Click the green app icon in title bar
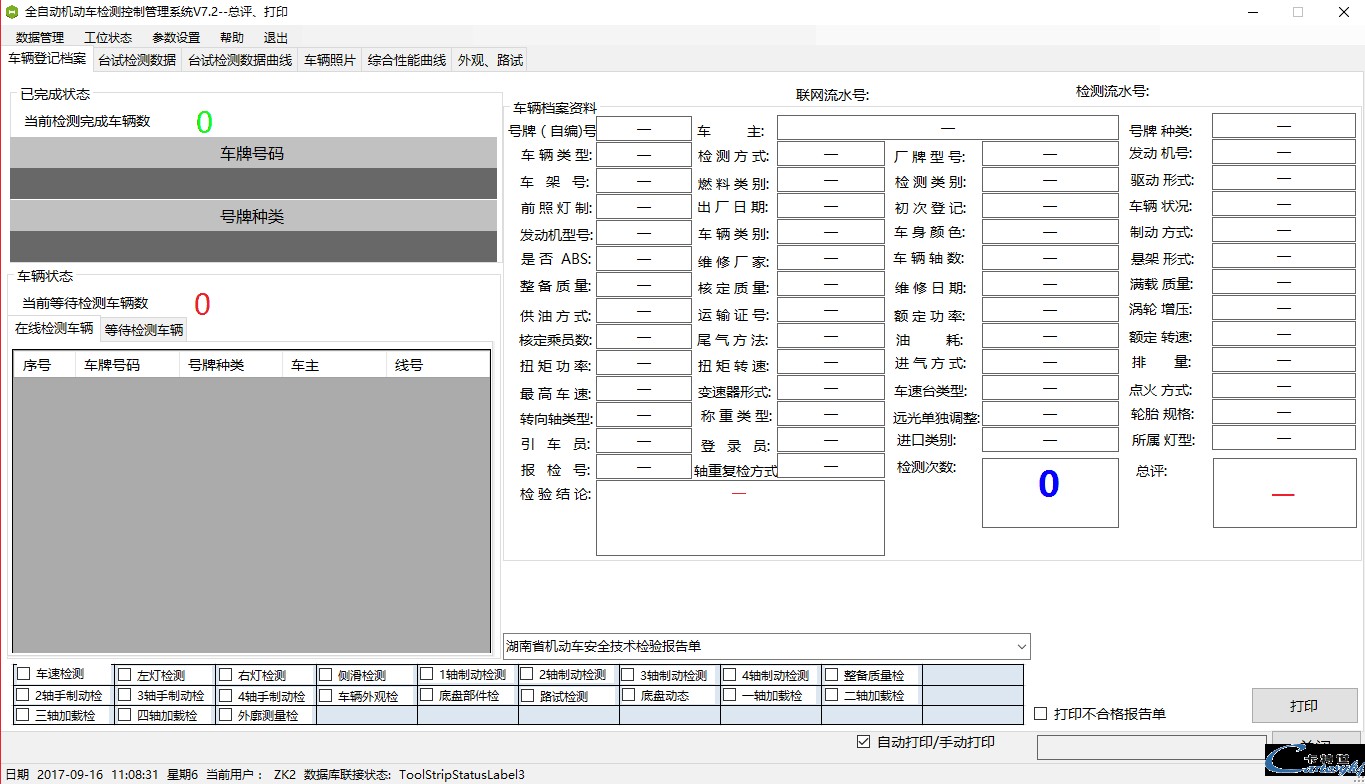Viewport: 1365px width, 784px height. coord(12,12)
